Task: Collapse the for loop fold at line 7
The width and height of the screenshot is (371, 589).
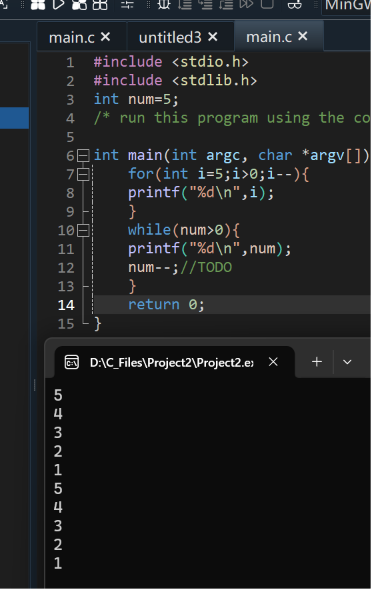Action: [83, 174]
